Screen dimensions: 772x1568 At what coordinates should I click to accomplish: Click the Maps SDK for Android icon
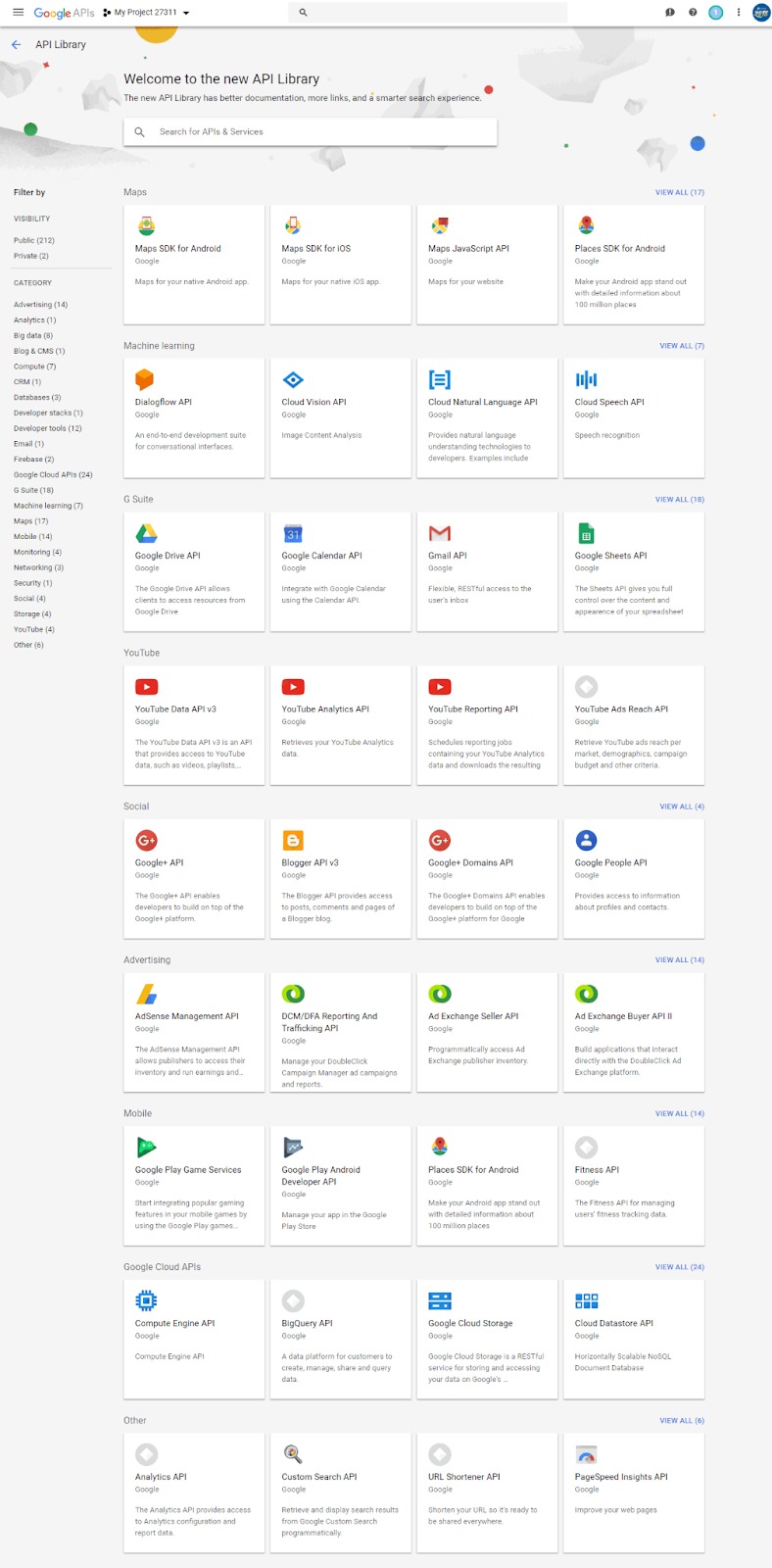[x=146, y=226]
